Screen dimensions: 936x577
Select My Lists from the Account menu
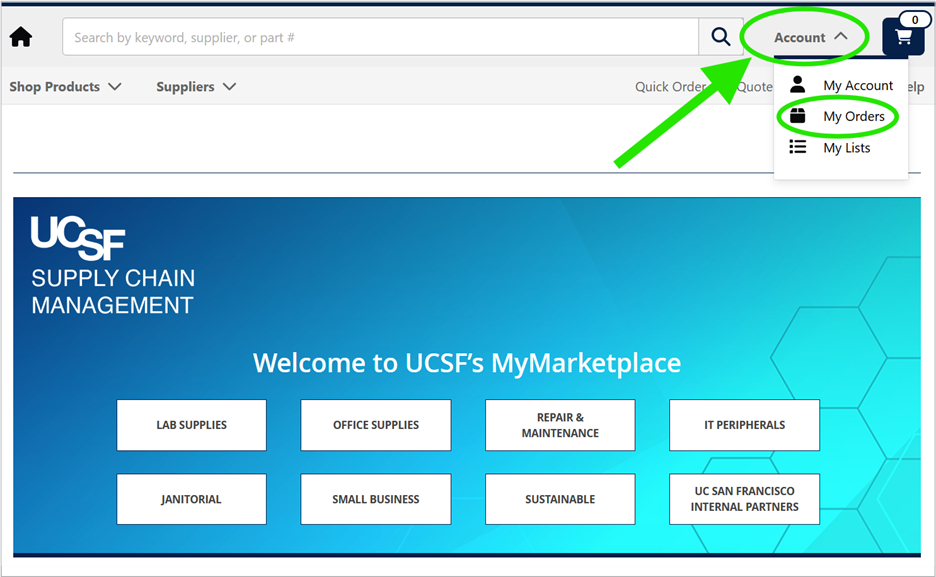coord(846,147)
